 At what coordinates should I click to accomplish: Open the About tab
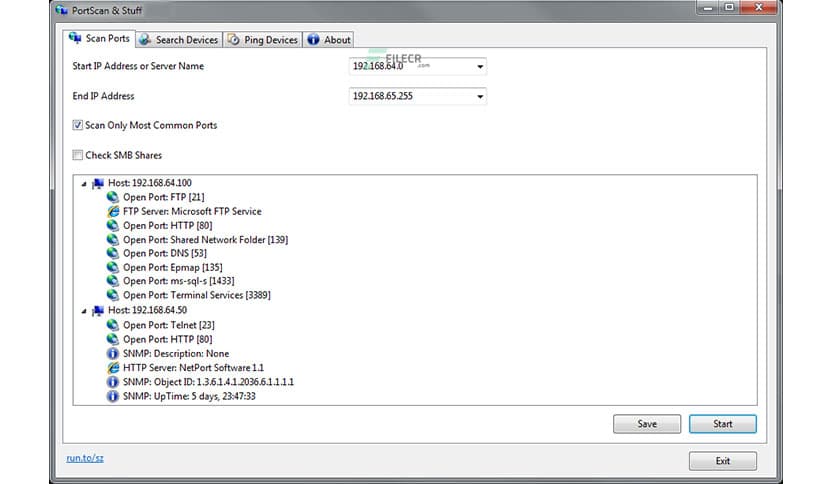329,39
